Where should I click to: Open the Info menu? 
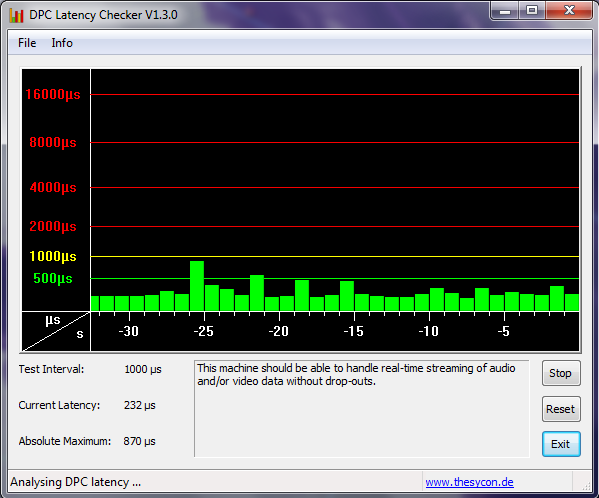coord(62,43)
